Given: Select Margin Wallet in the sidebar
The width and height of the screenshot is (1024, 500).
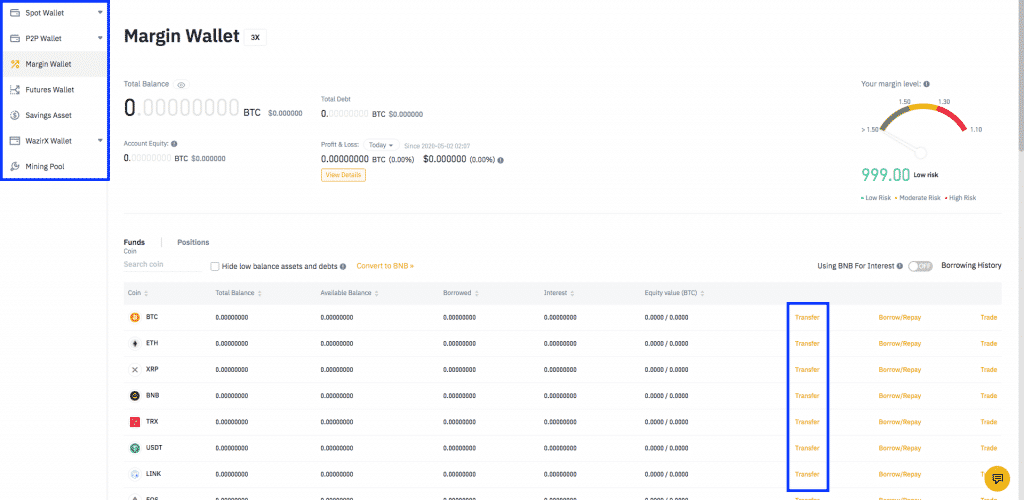Looking at the screenshot, I should pyautogui.click(x=54, y=64).
